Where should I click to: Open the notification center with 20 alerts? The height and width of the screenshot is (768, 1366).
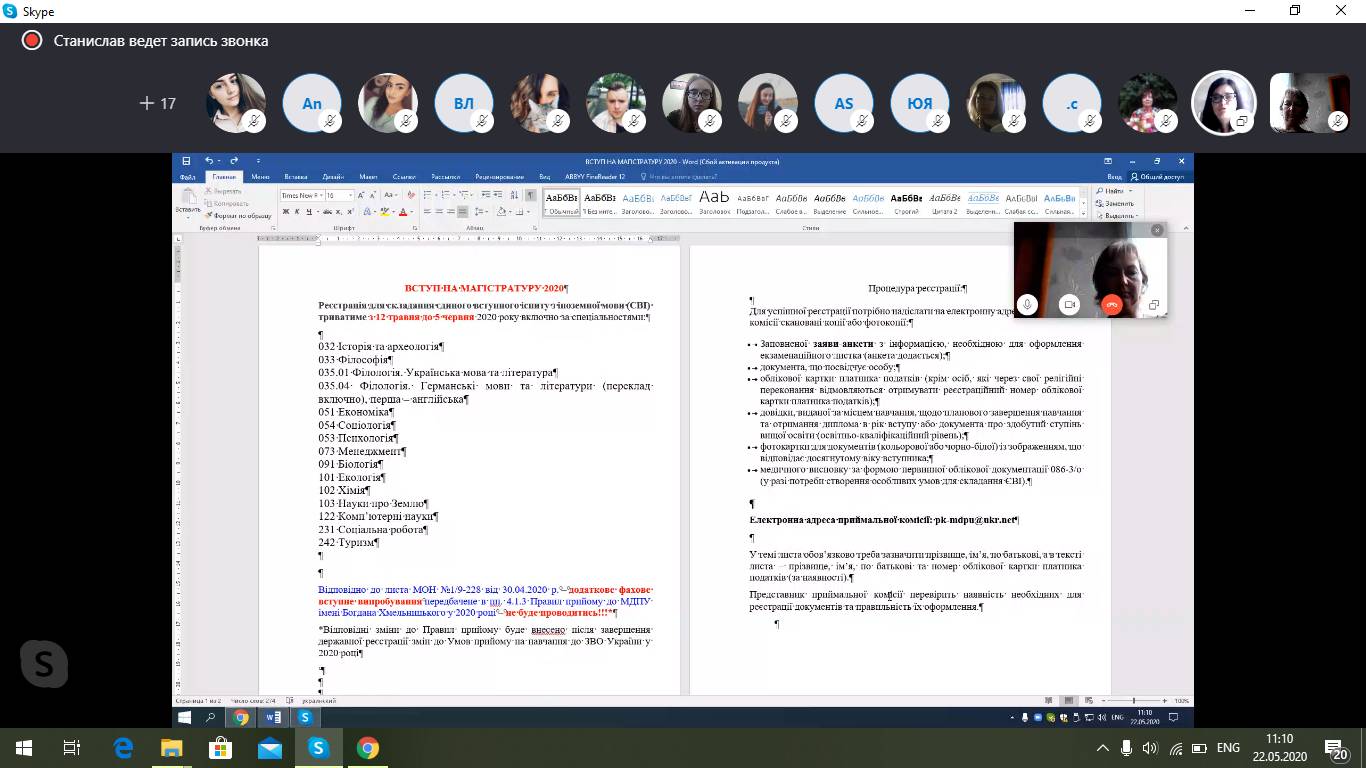click(x=1337, y=748)
